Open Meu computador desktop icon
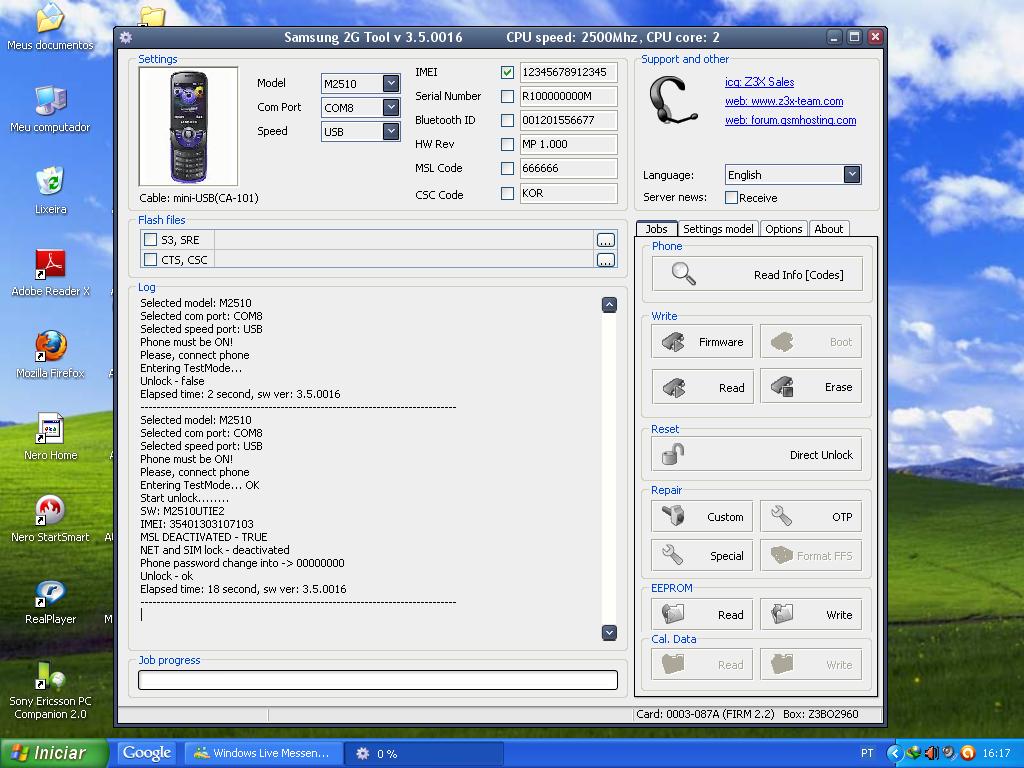This screenshot has height=768, width=1024. [x=50, y=110]
